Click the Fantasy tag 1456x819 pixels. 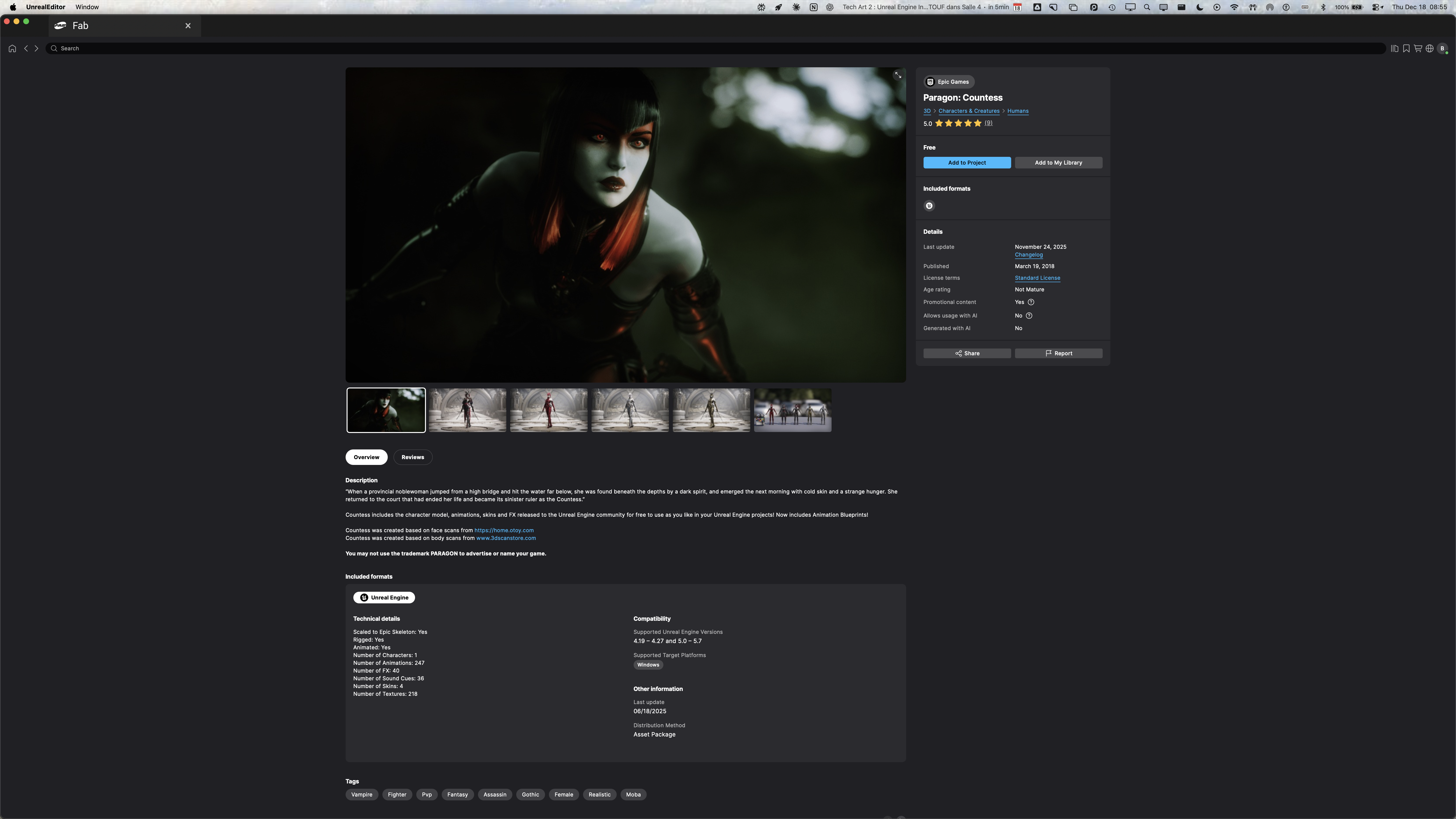click(x=458, y=795)
